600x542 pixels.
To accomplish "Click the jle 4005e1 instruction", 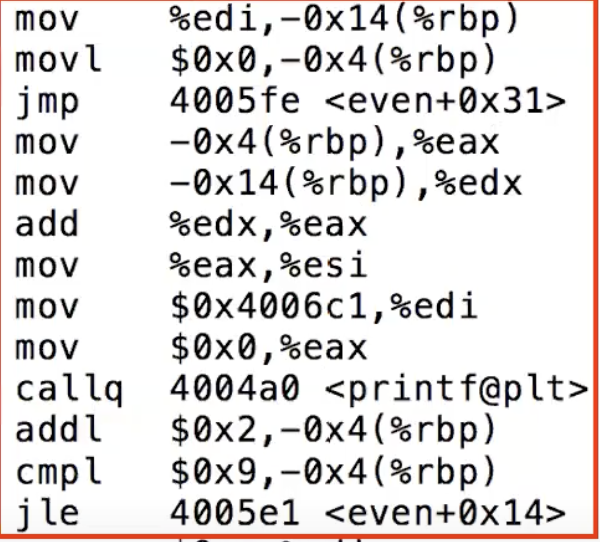I will [290, 513].
